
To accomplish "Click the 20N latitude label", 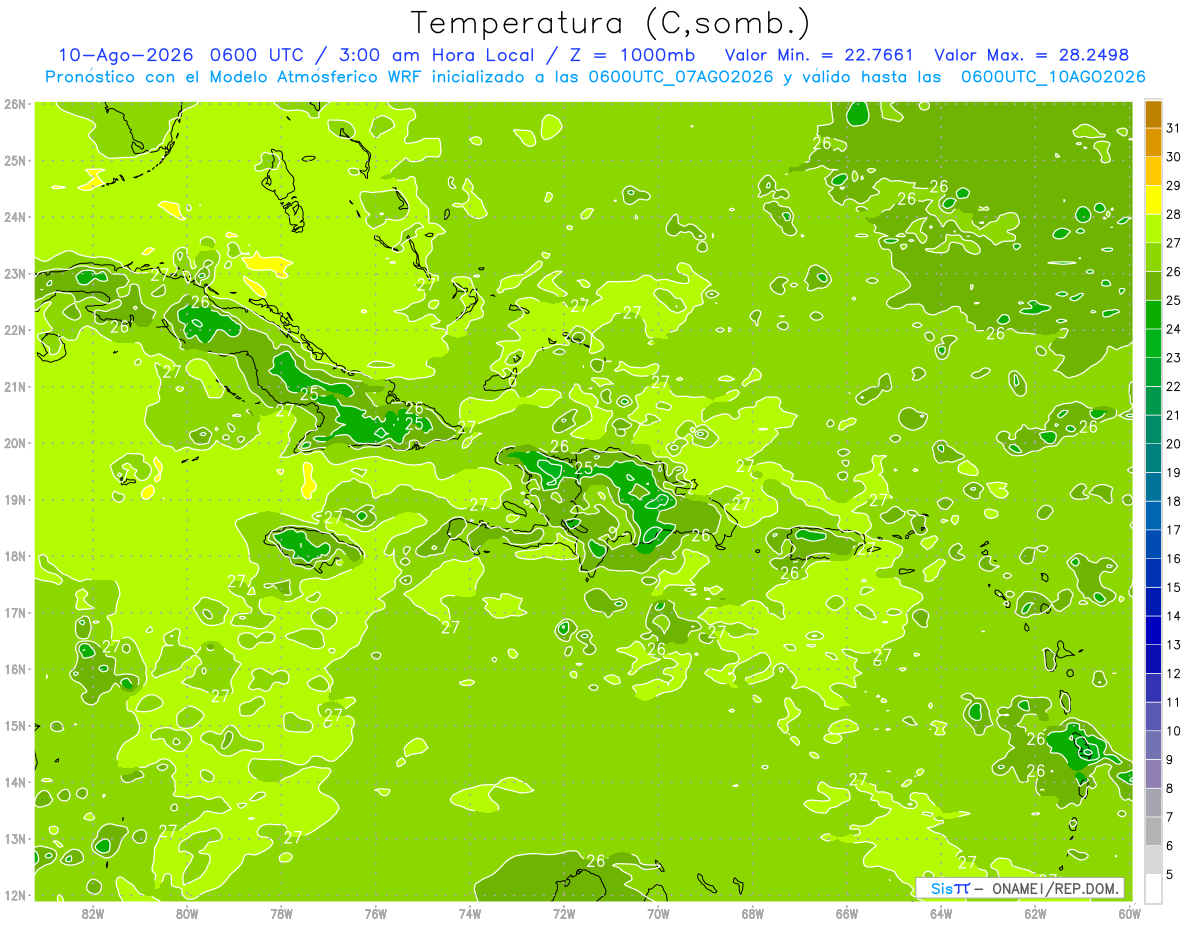I will pos(14,443).
